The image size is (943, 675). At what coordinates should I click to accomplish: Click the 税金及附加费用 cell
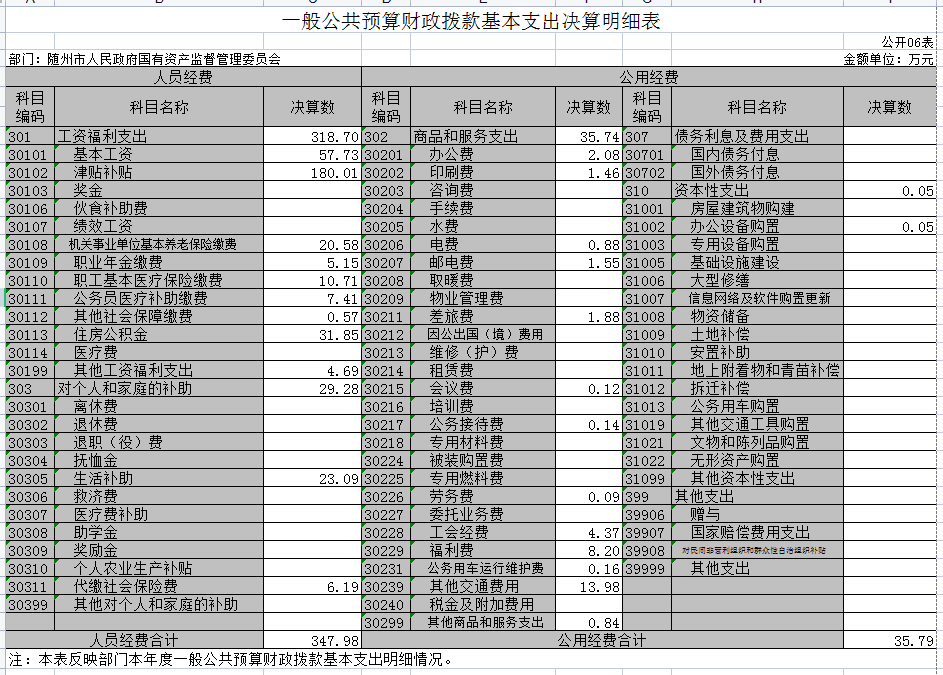483,605
